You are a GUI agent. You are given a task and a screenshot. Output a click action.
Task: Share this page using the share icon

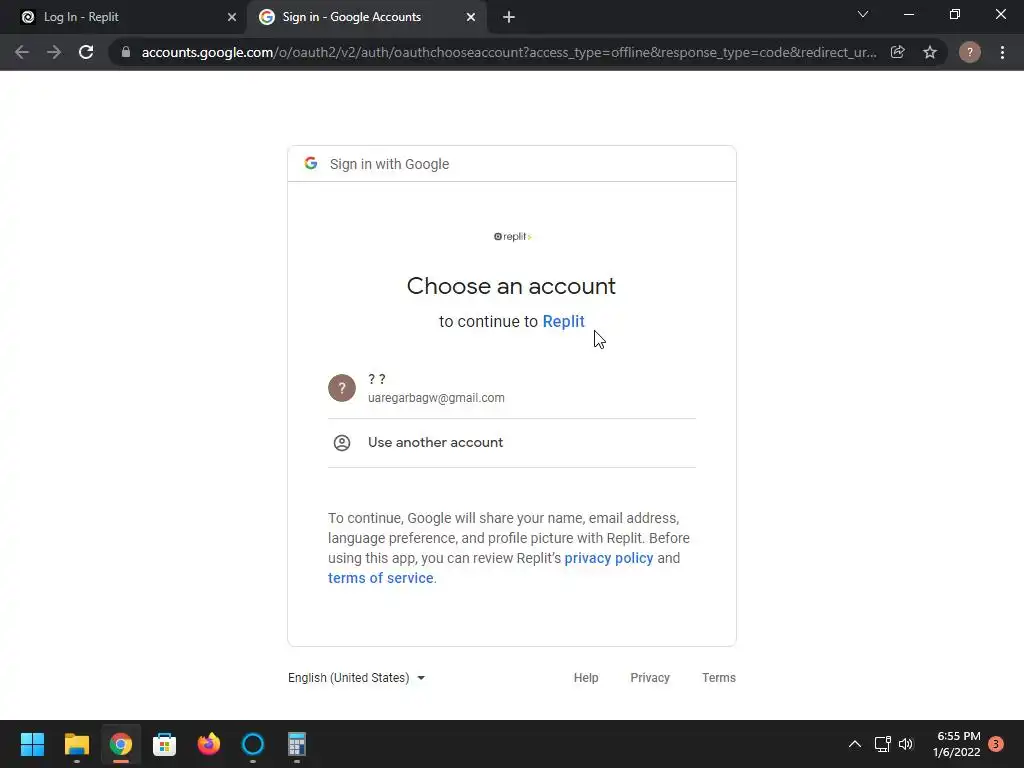[x=898, y=52]
